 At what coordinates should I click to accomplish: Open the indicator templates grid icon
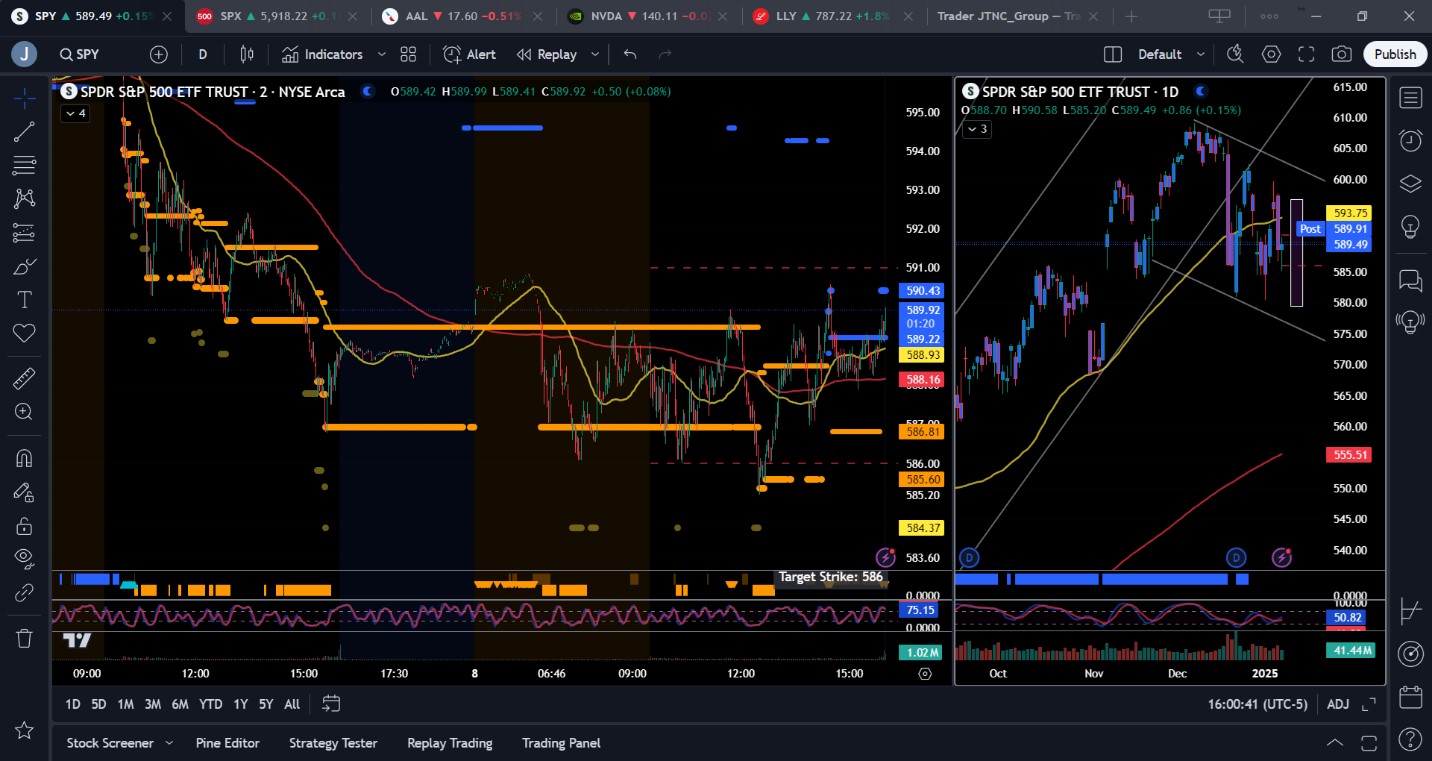pyautogui.click(x=408, y=54)
